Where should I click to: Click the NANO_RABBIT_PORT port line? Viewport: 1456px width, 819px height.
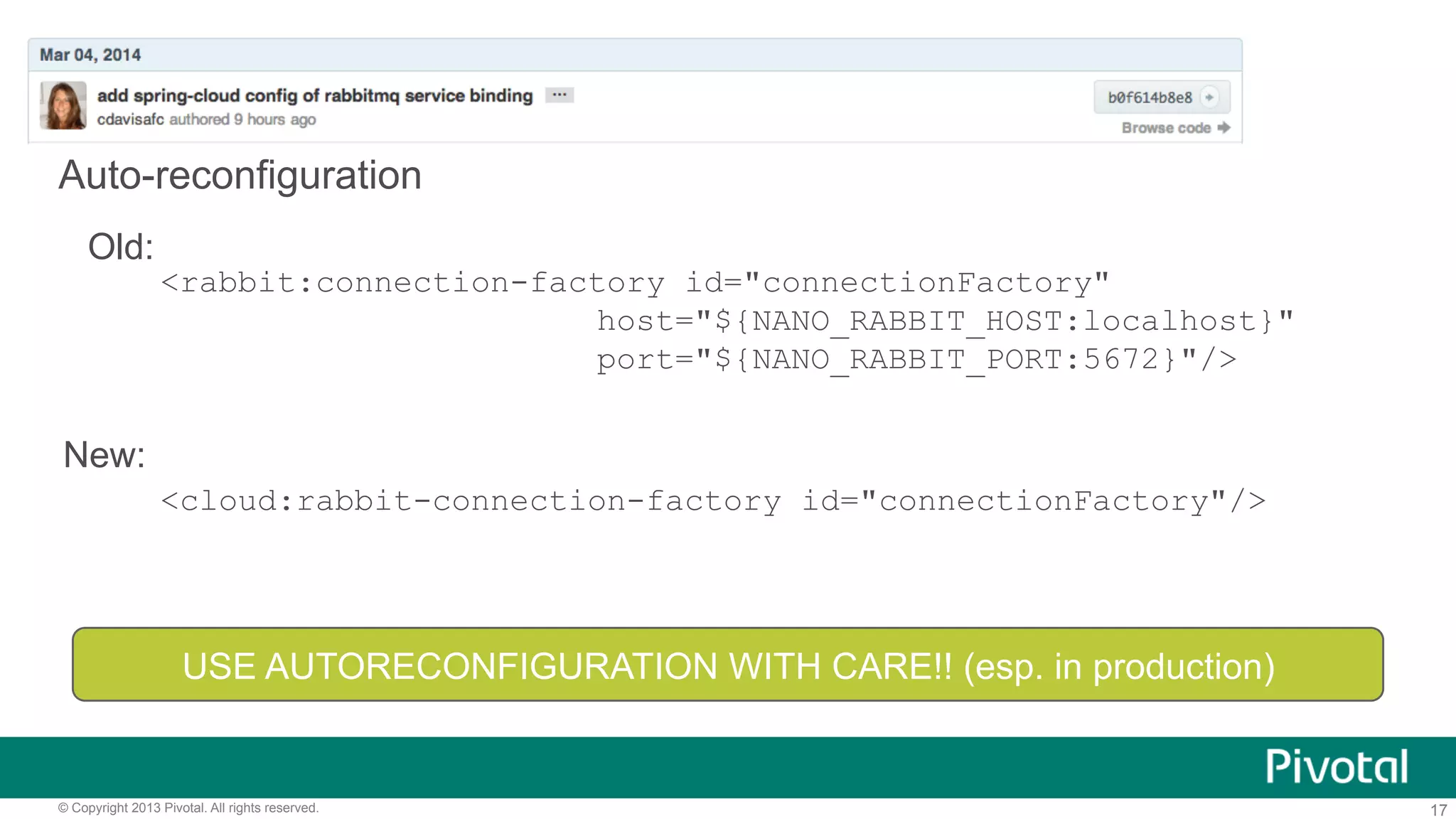click(916, 360)
